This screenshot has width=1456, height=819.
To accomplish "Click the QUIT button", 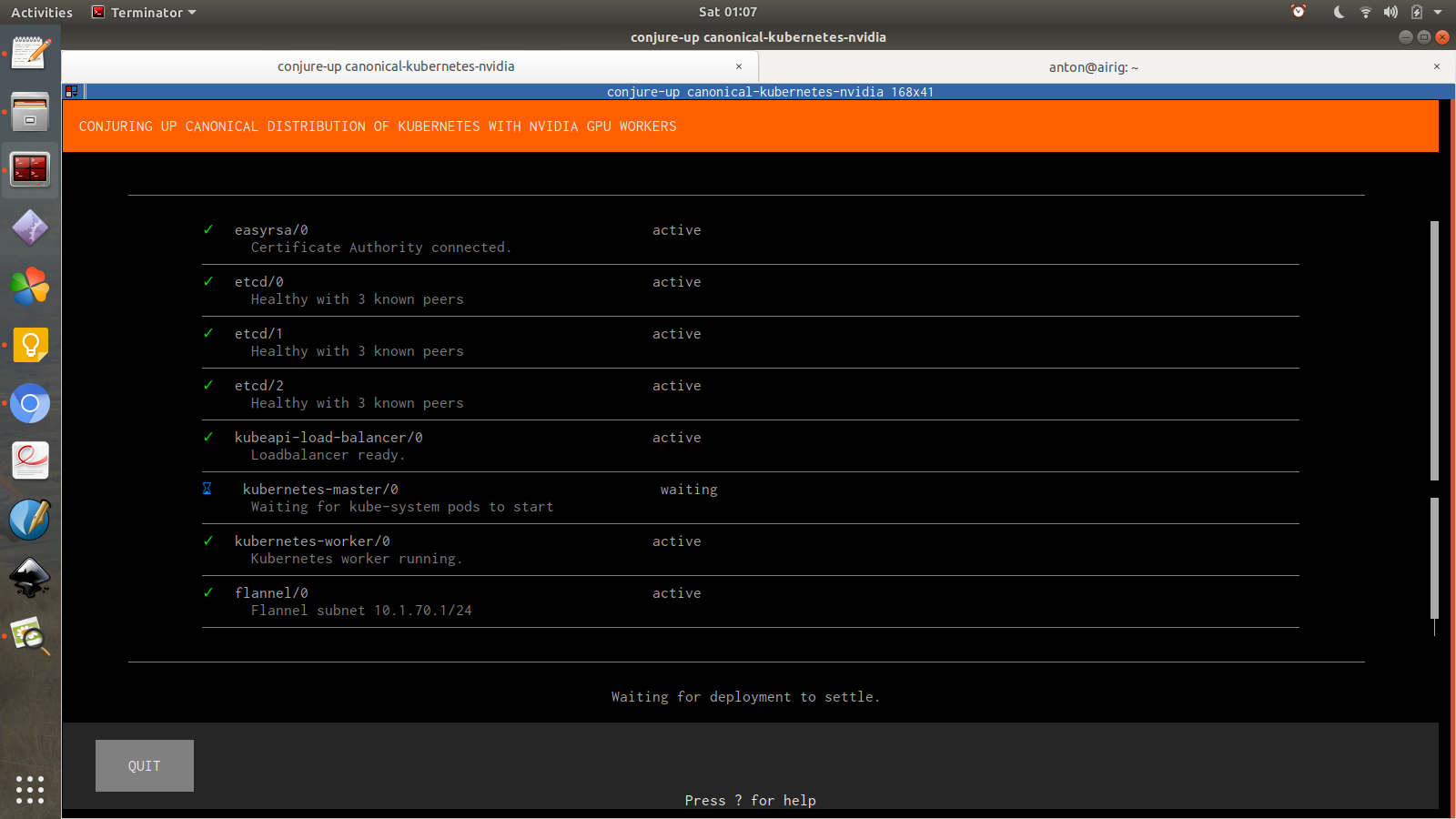I will click(144, 765).
